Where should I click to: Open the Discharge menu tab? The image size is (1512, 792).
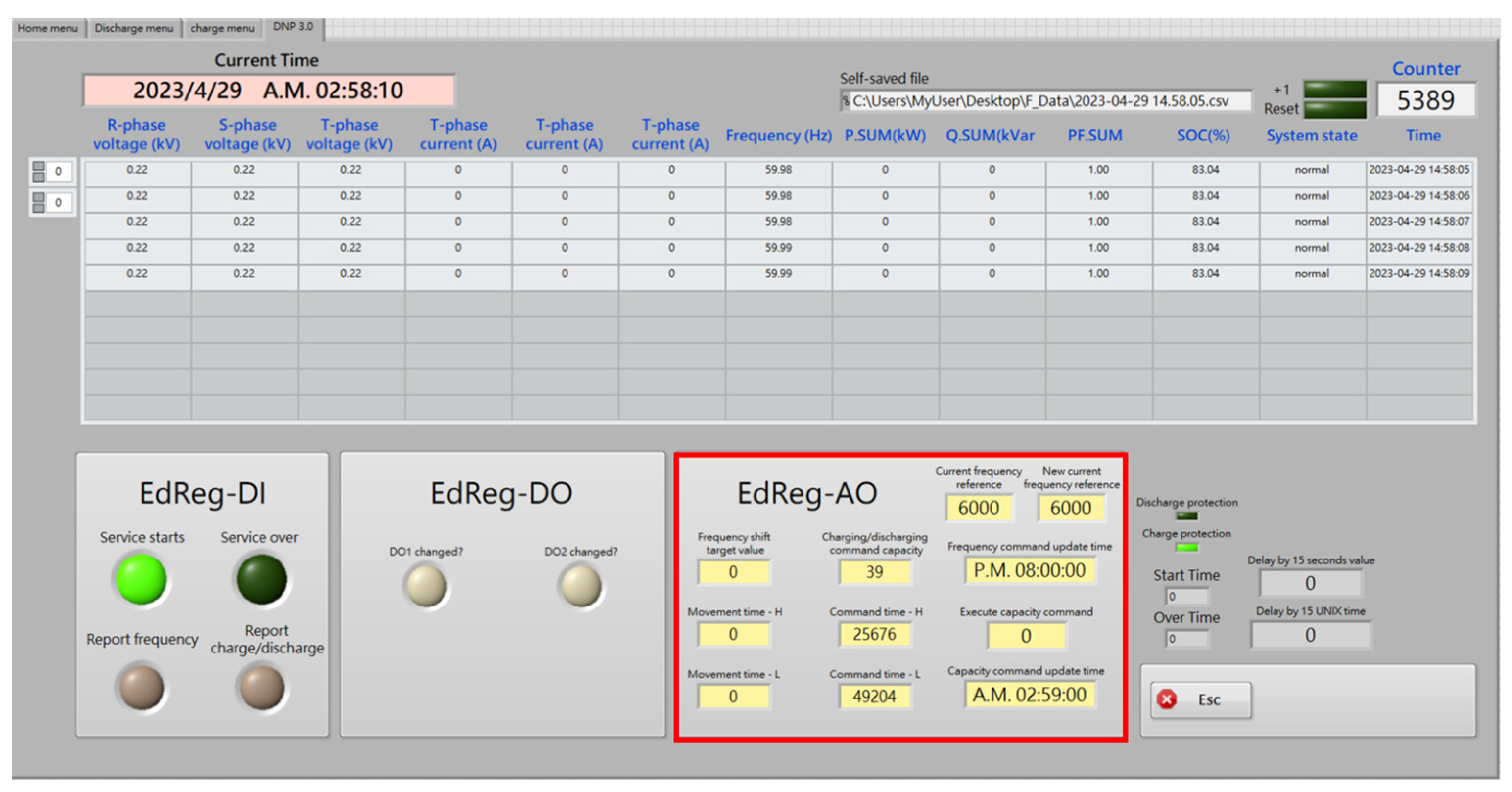(x=134, y=28)
